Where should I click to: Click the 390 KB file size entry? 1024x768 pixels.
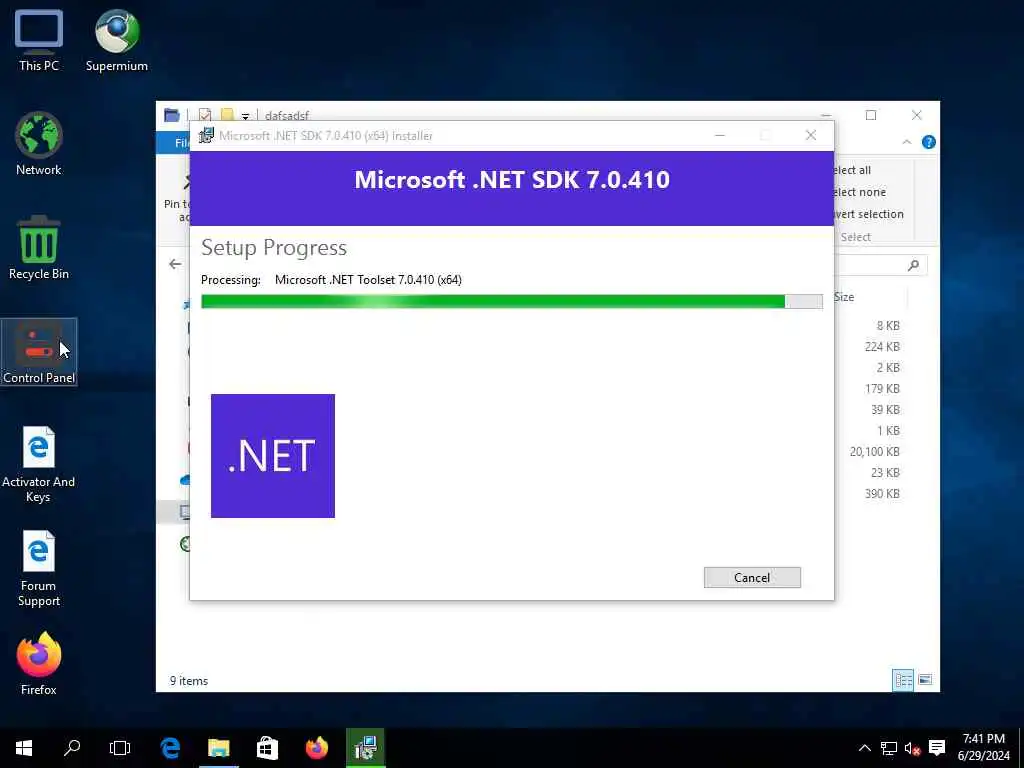tap(882, 493)
